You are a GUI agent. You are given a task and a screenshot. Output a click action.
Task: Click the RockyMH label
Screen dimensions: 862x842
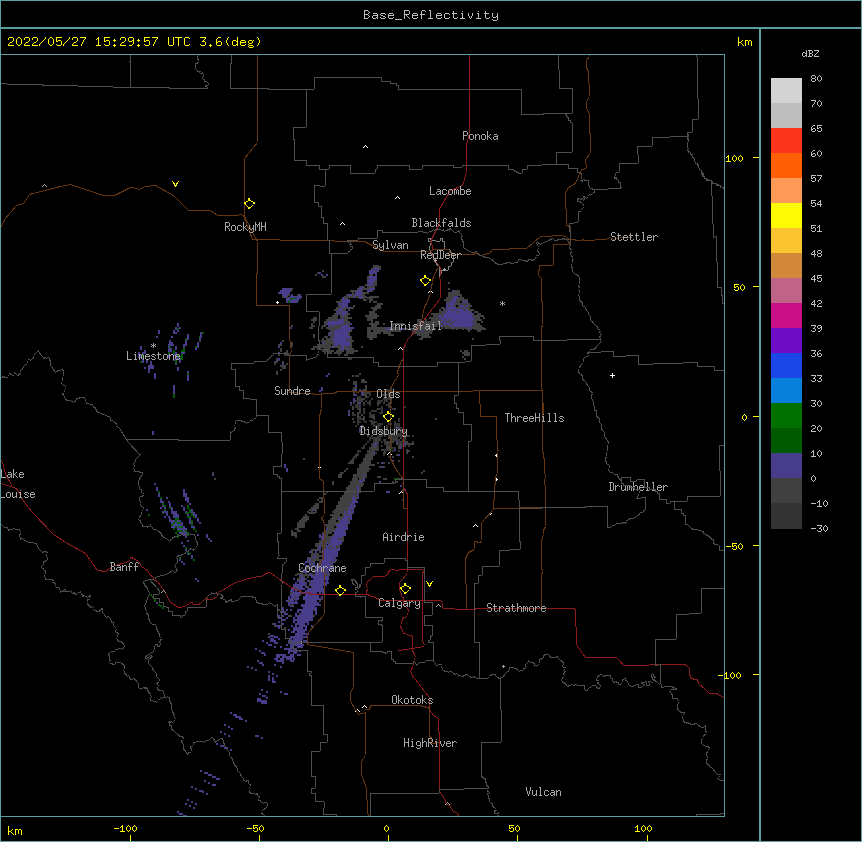(245, 227)
